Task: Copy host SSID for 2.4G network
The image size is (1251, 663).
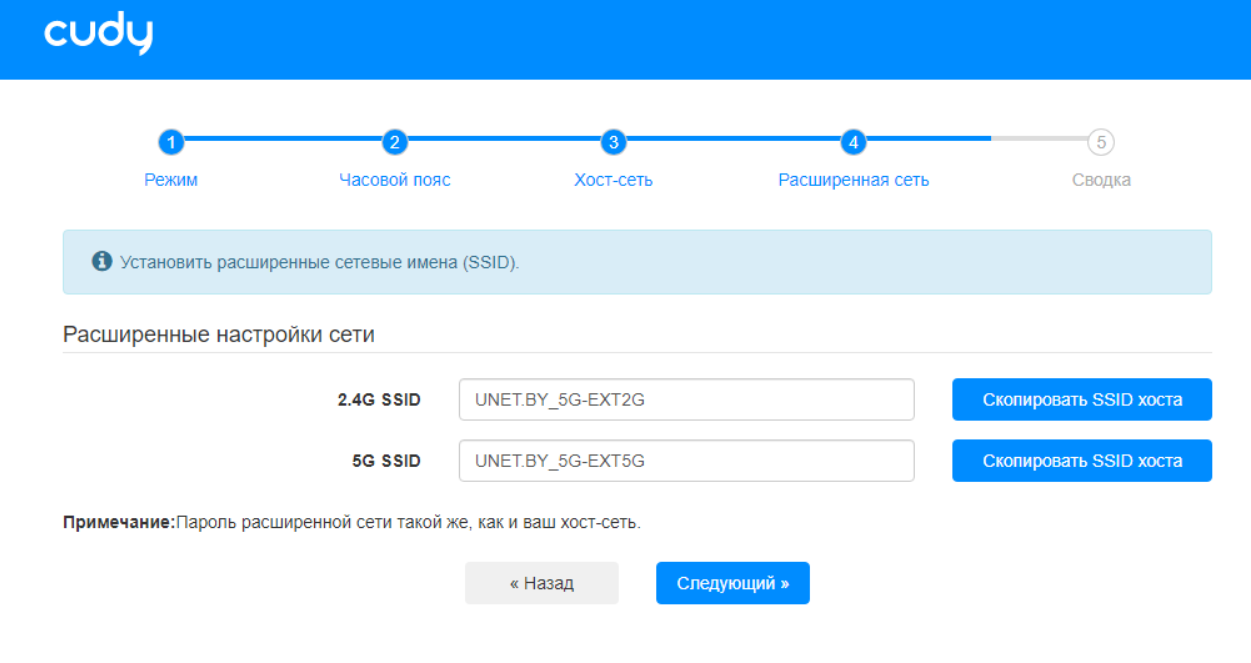Action: [1082, 400]
